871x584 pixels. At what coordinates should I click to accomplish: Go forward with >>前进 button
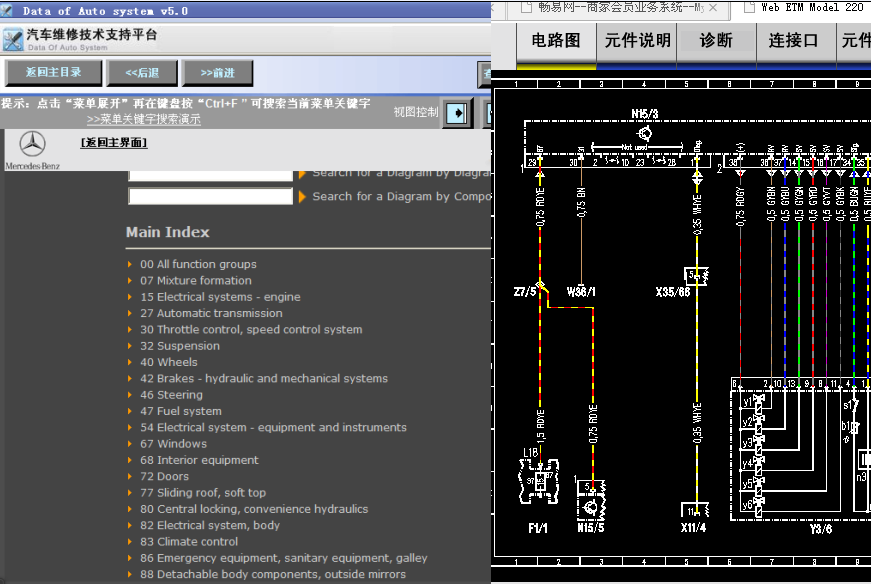[x=218, y=73]
